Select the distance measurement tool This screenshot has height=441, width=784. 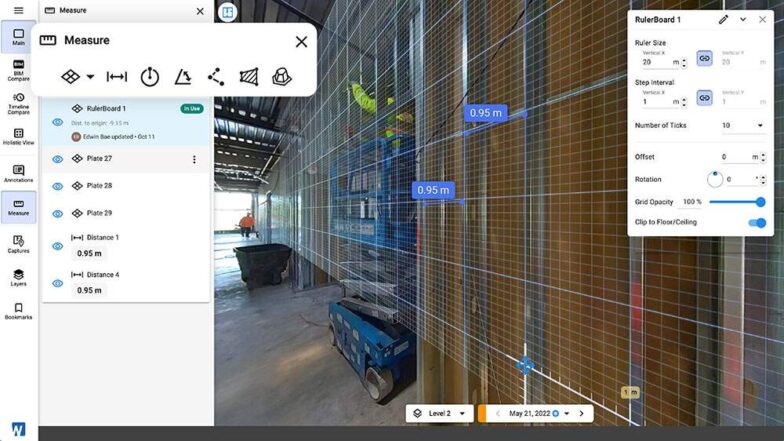117,77
